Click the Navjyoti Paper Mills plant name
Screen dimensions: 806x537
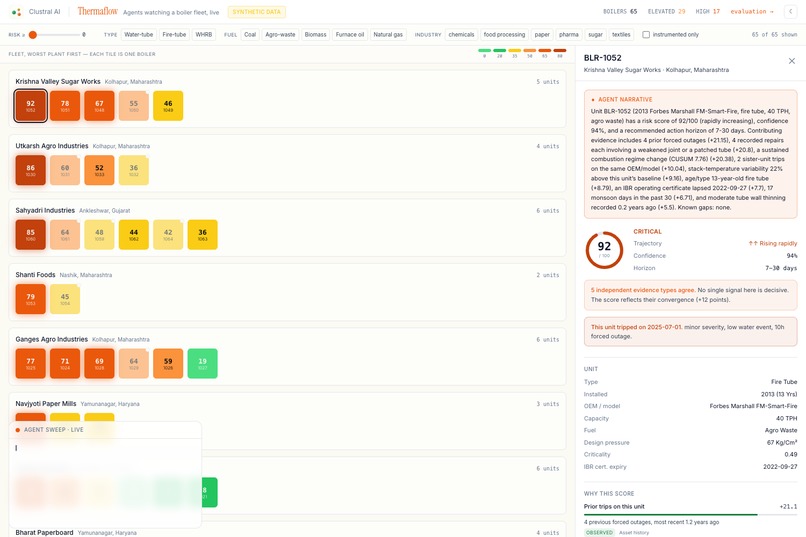[46, 403]
